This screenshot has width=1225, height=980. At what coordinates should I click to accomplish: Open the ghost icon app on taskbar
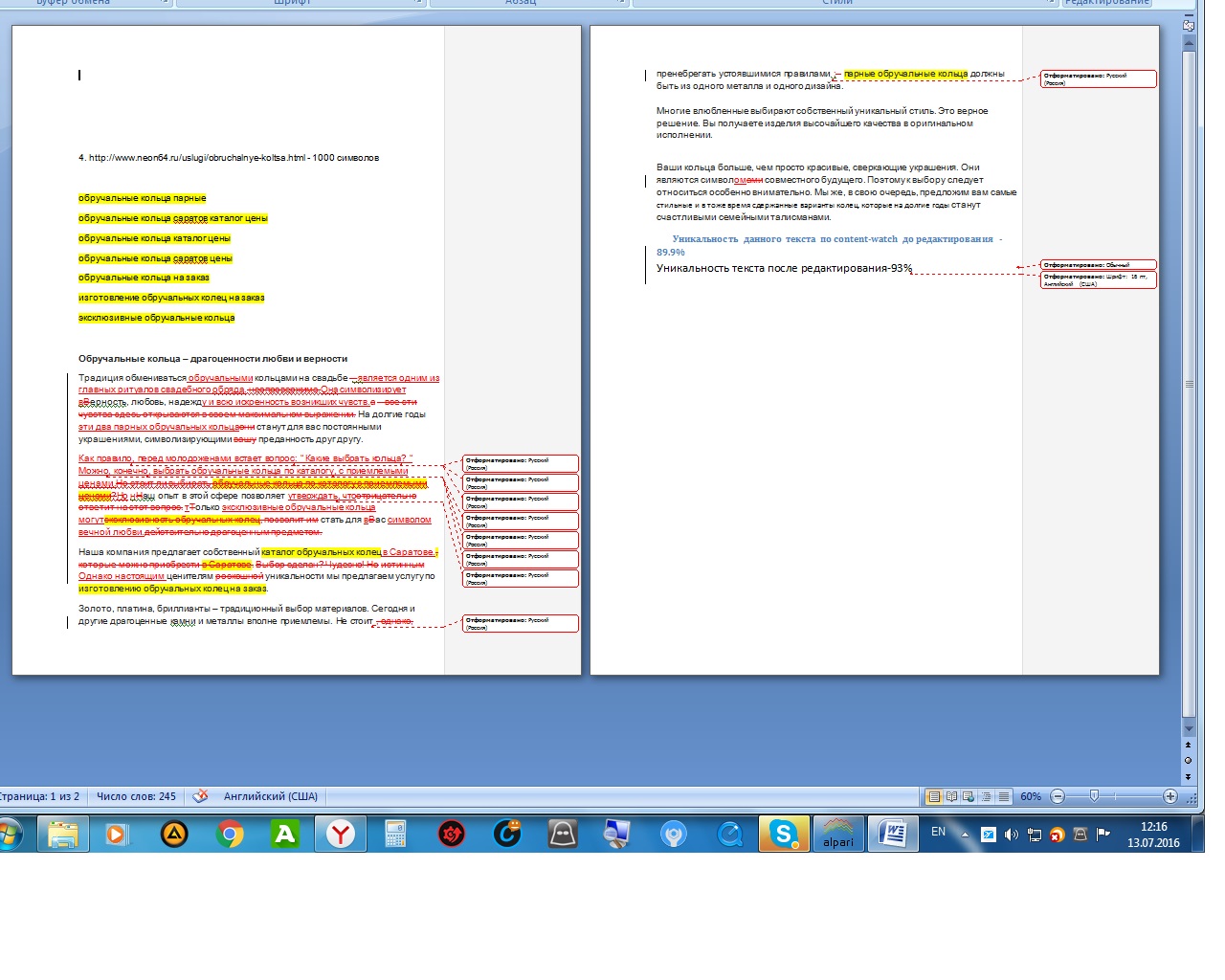point(562,835)
